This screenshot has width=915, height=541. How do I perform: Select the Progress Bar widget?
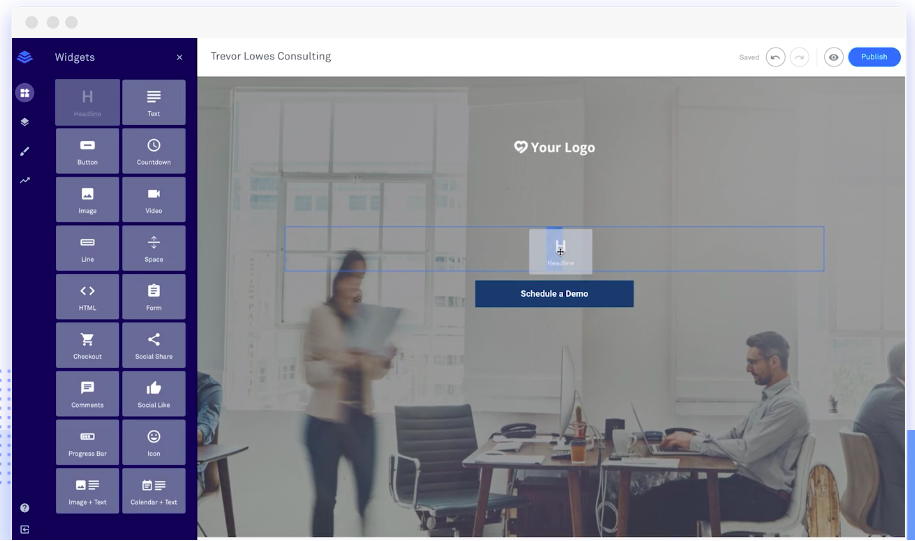coord(88,442)
